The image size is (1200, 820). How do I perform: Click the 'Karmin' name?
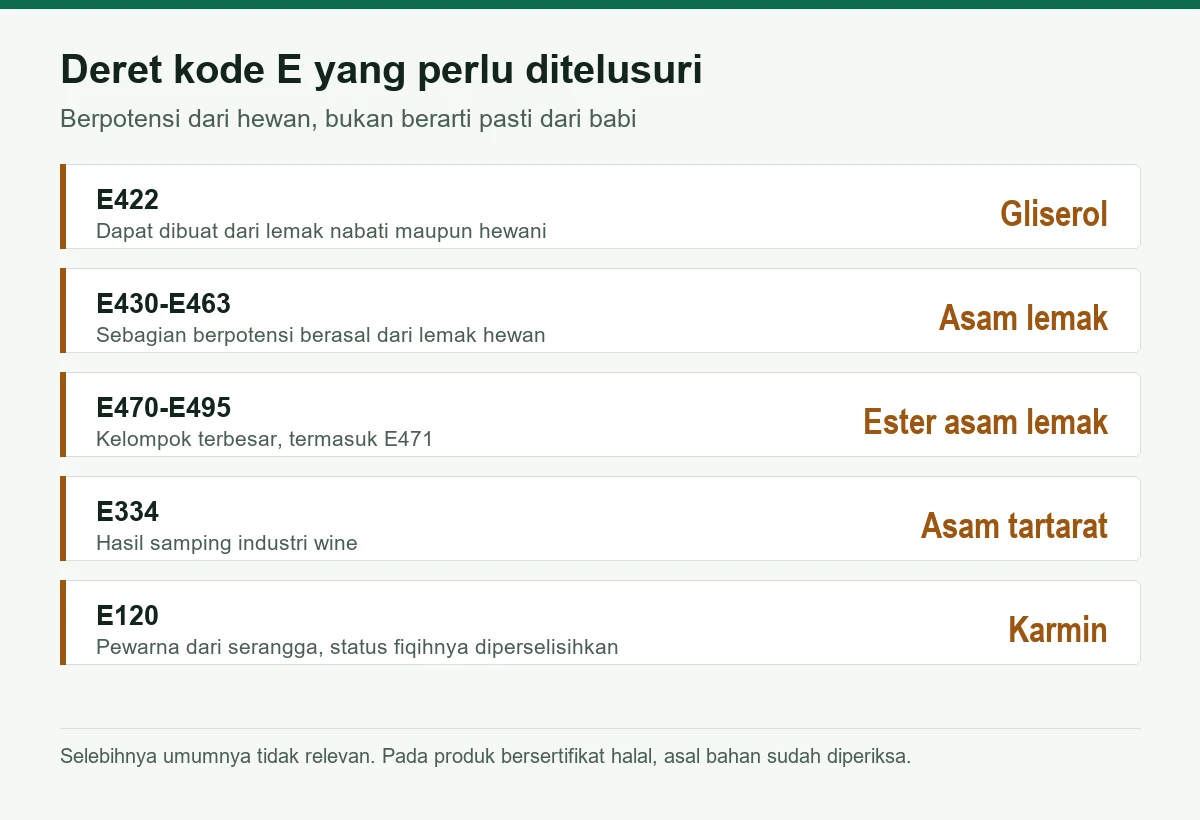pyautogui.click(x=1058, y=630)
